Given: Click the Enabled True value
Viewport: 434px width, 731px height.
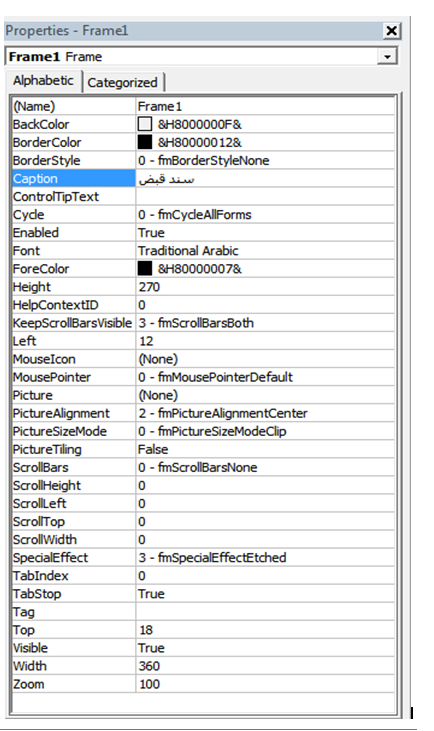Looking at the screenshot, I should point(151,233).
